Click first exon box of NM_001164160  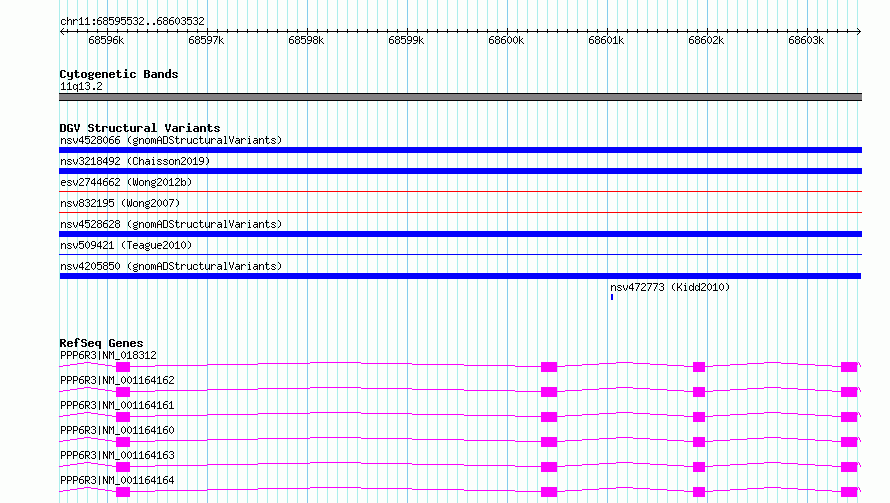click(123, 442)
